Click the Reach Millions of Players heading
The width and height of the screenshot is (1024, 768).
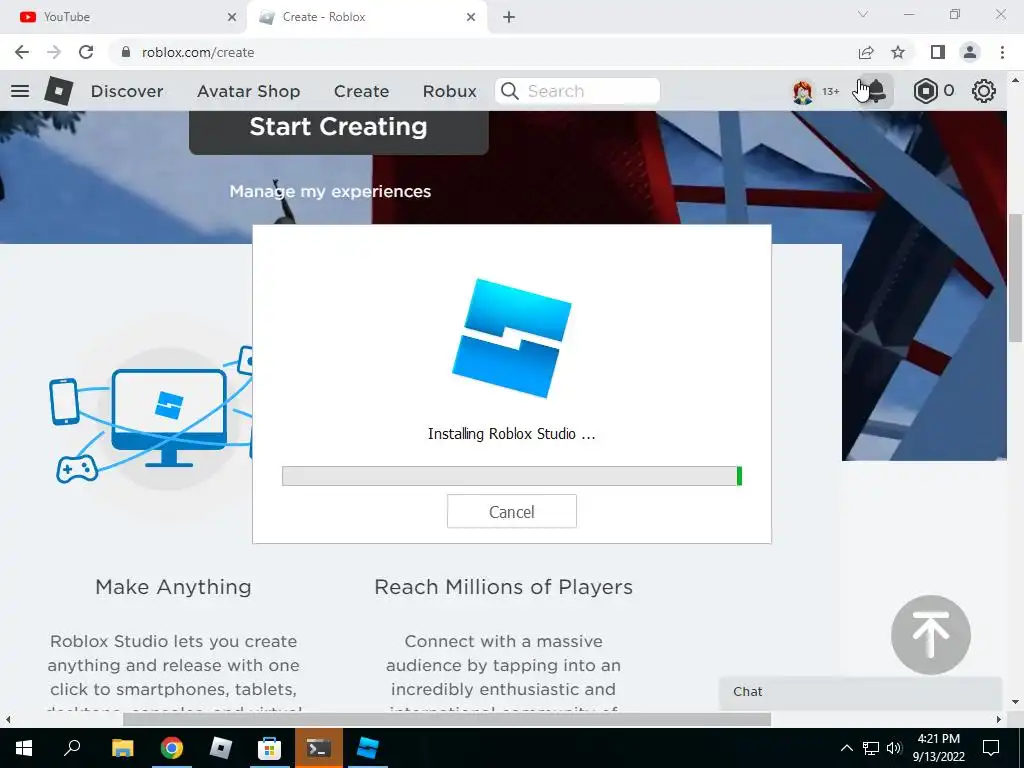tap(504, 587)
